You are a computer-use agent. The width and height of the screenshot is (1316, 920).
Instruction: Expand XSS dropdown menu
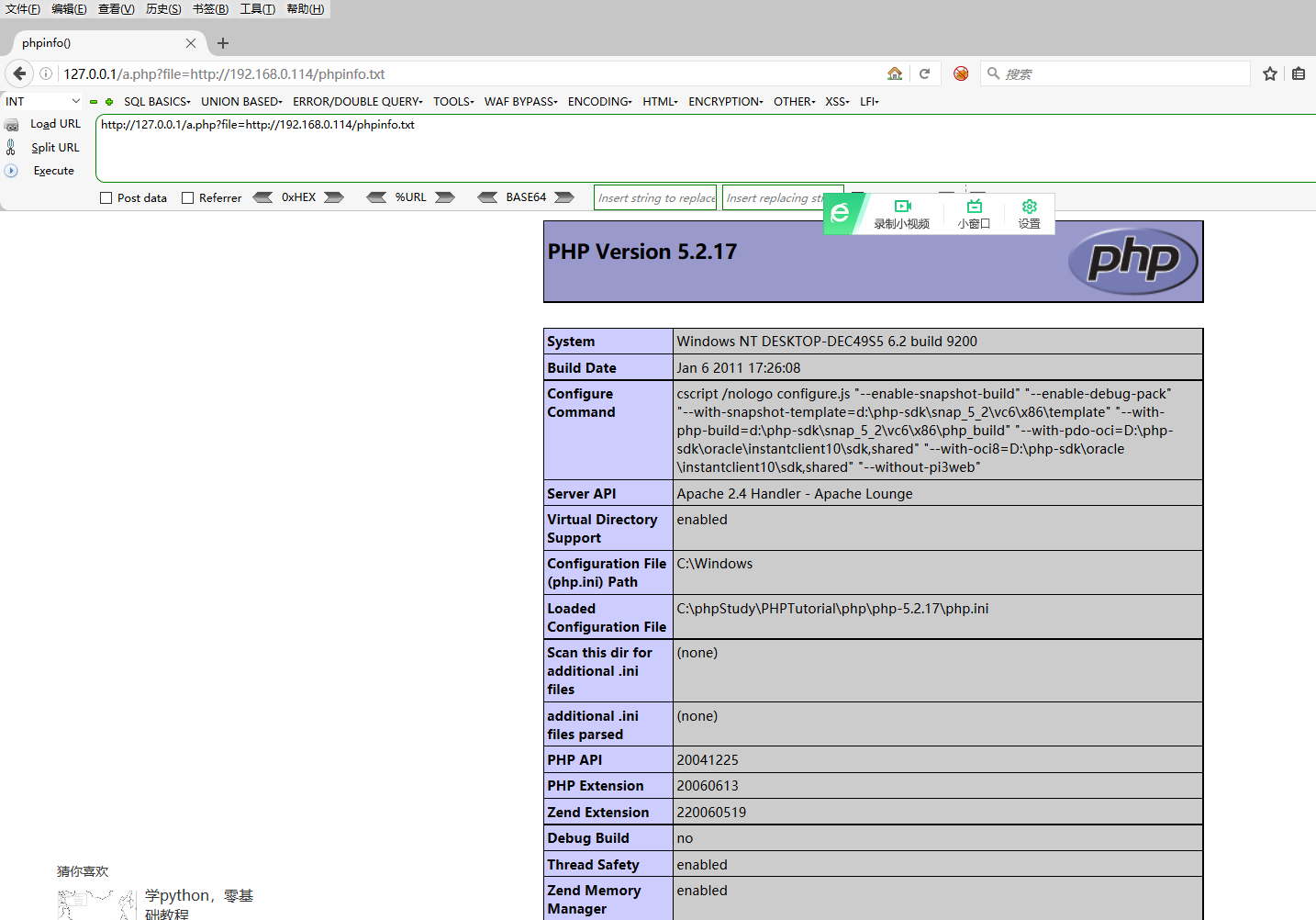[838, 102]
